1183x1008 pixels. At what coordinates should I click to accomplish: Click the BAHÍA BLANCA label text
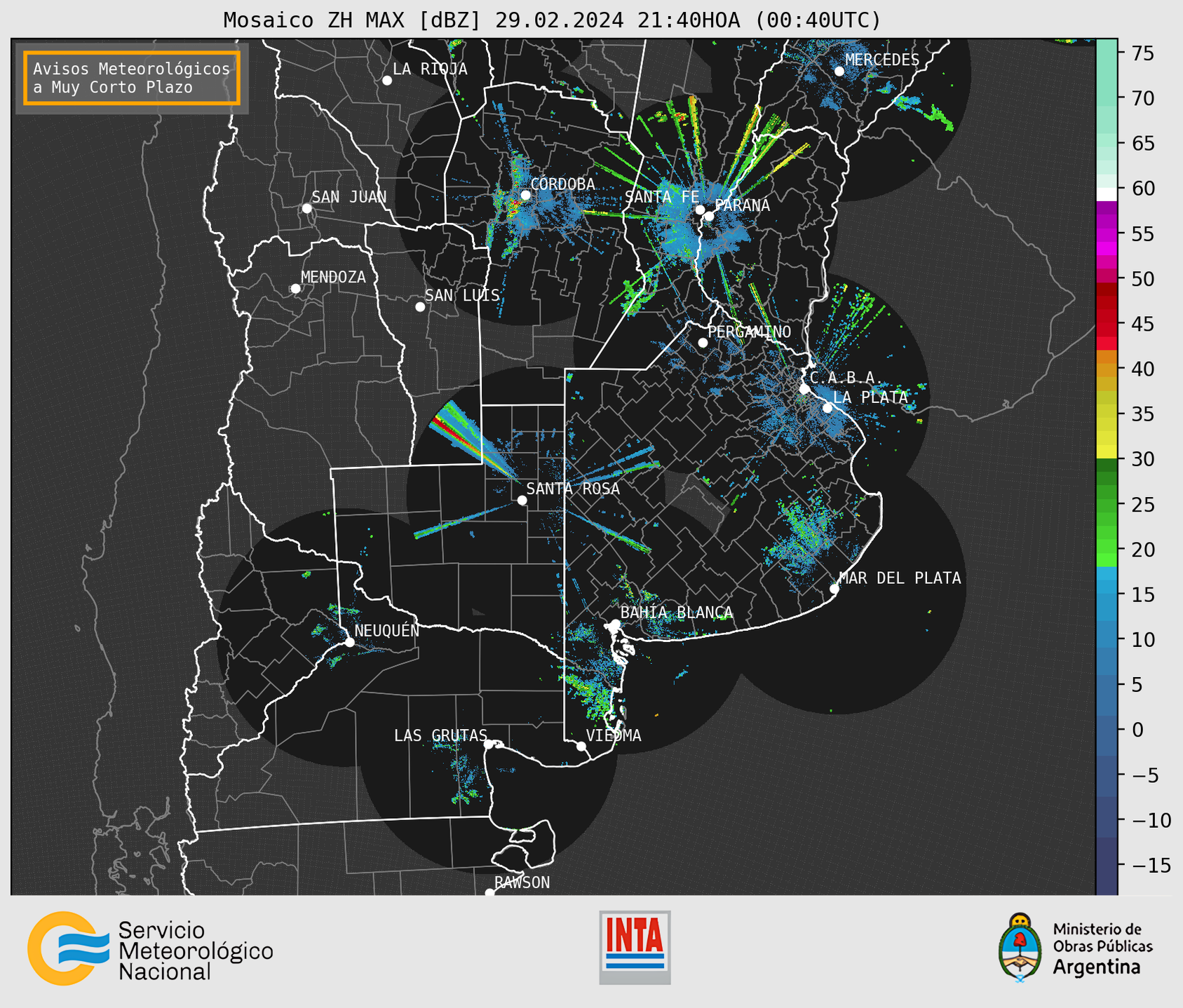pos(677,613)
